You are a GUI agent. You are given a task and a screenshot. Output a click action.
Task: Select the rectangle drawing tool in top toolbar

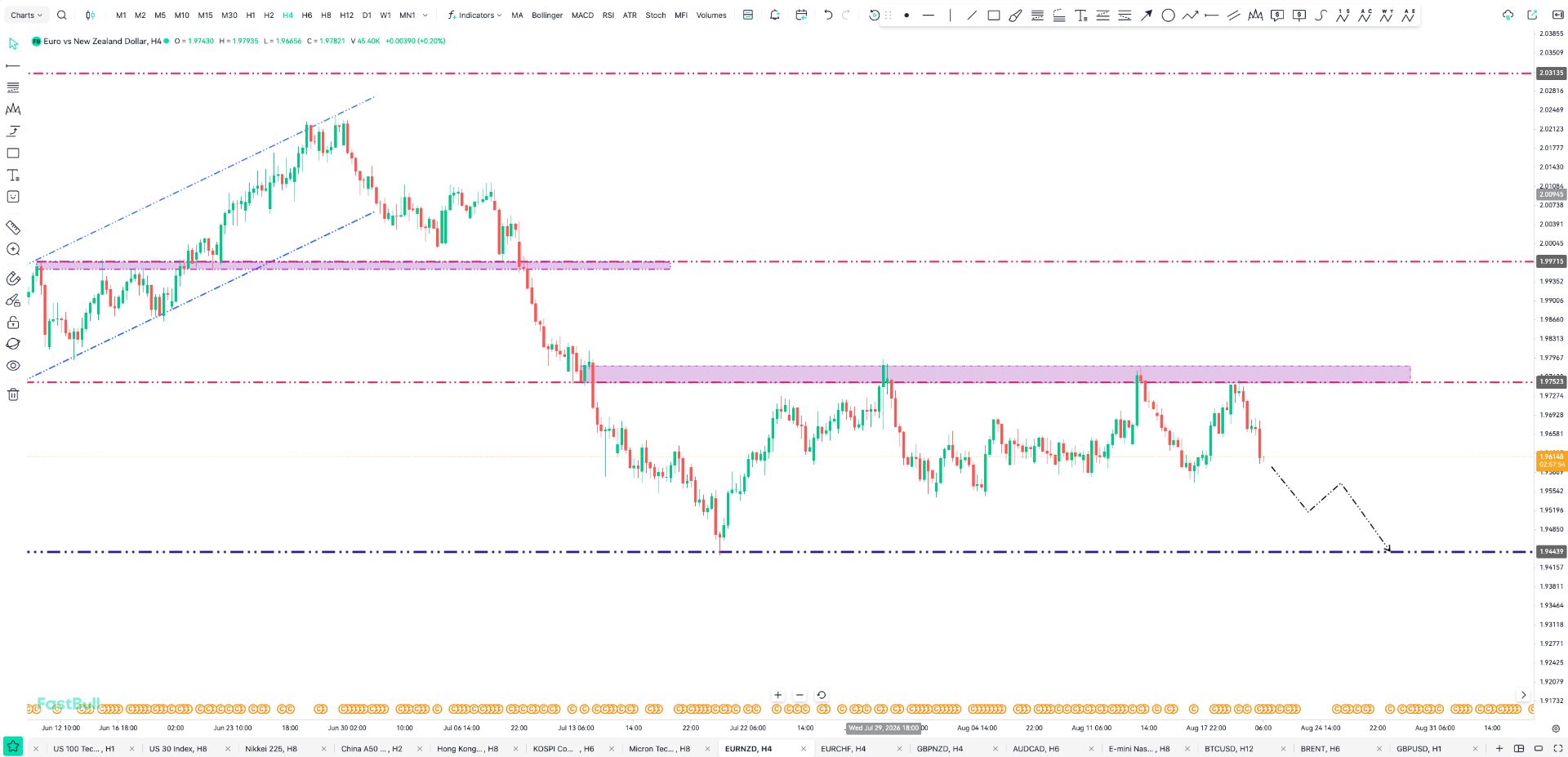tap(994, 15)
